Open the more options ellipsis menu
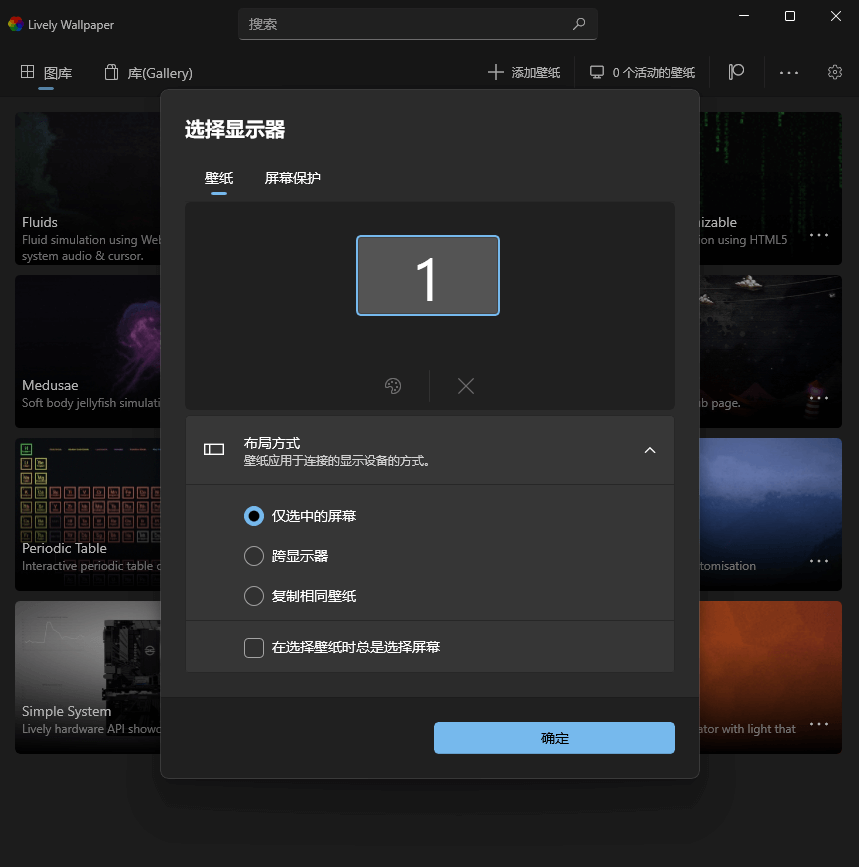859x867 pixels. point(789,72)
